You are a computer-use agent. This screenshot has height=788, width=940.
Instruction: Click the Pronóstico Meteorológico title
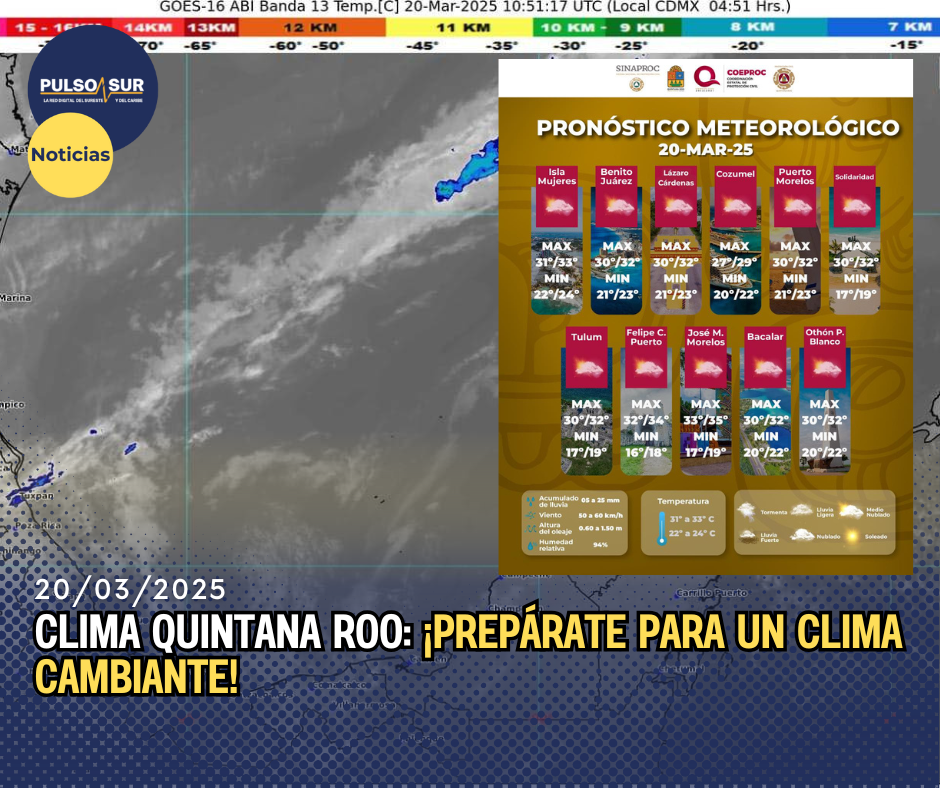point(717,128)
